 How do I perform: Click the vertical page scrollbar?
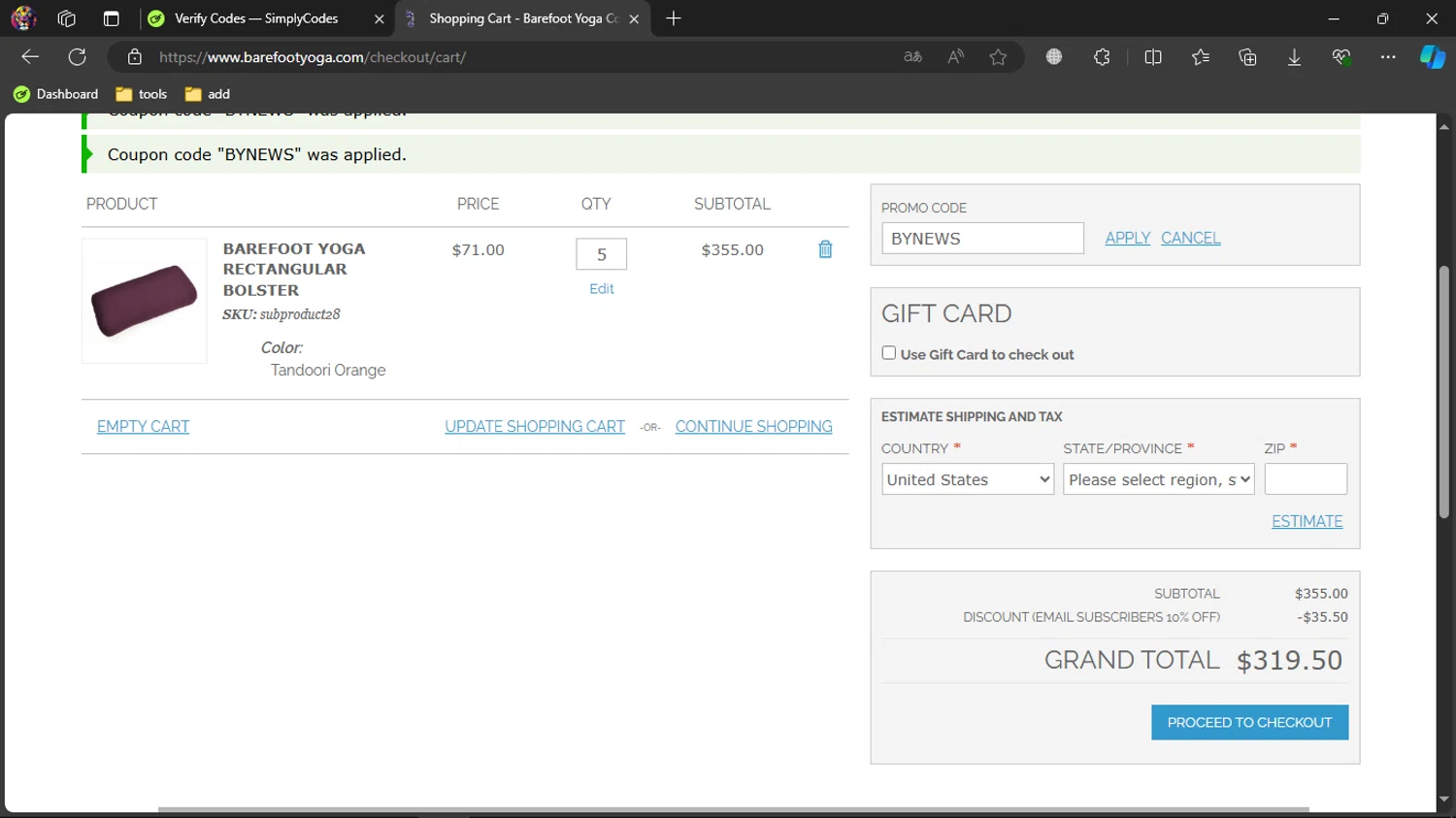[1444, 392]
